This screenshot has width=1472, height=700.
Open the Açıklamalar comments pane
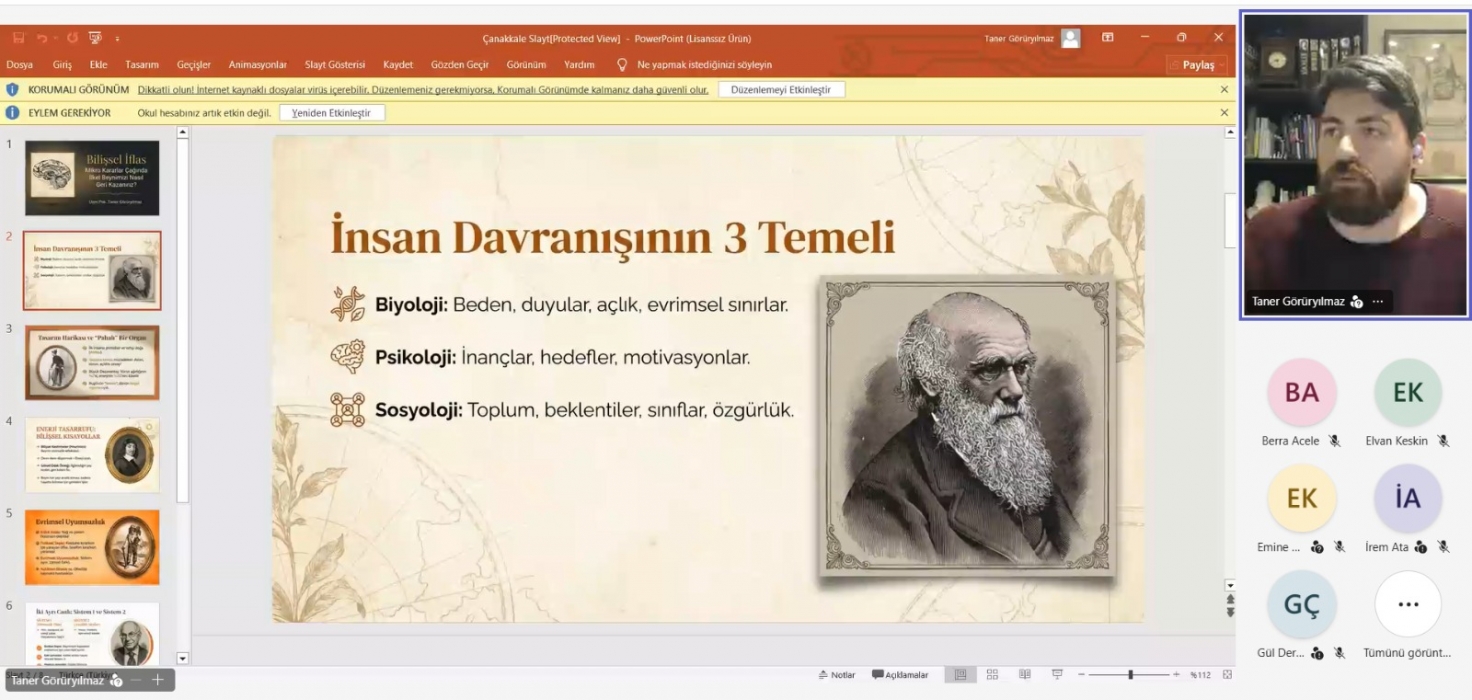900,675
